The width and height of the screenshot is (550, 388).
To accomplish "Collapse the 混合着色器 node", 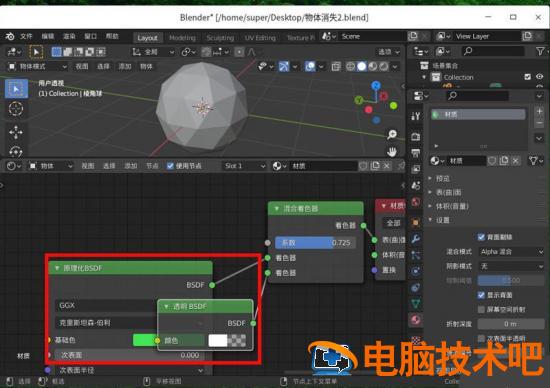I will tap(276, 208).
